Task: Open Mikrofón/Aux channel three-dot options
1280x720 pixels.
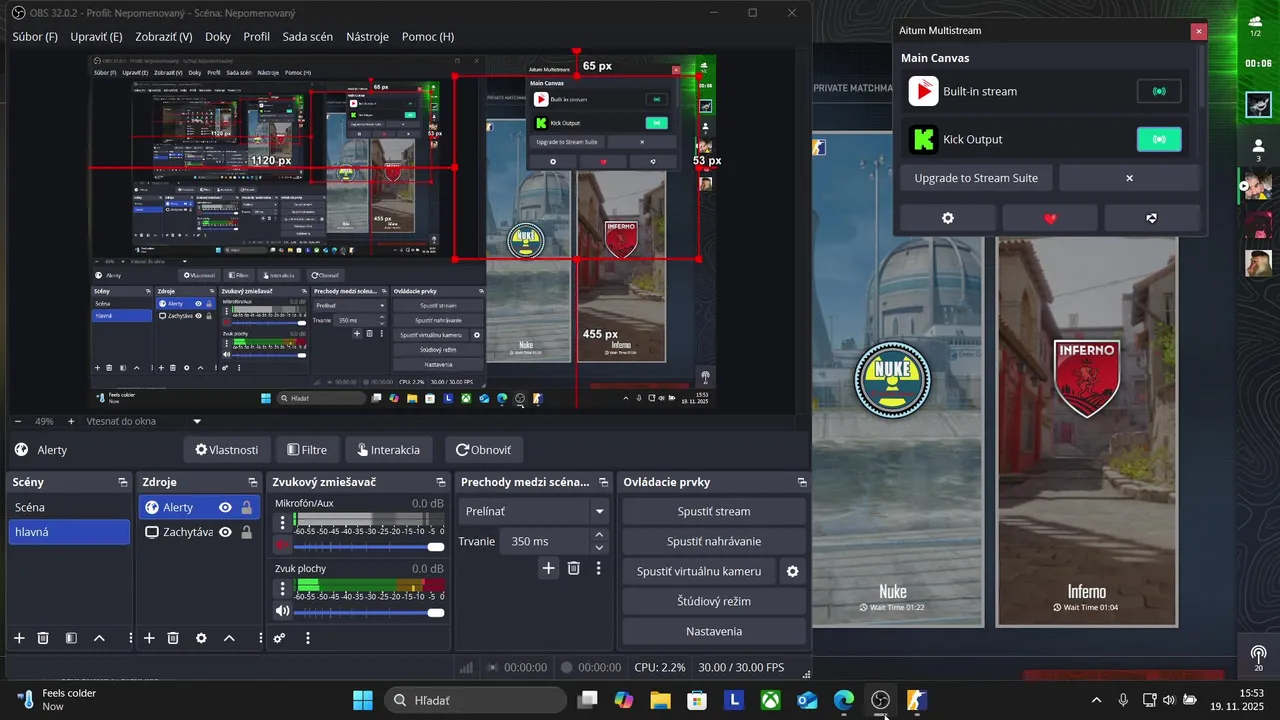Action: pos(283,522)
